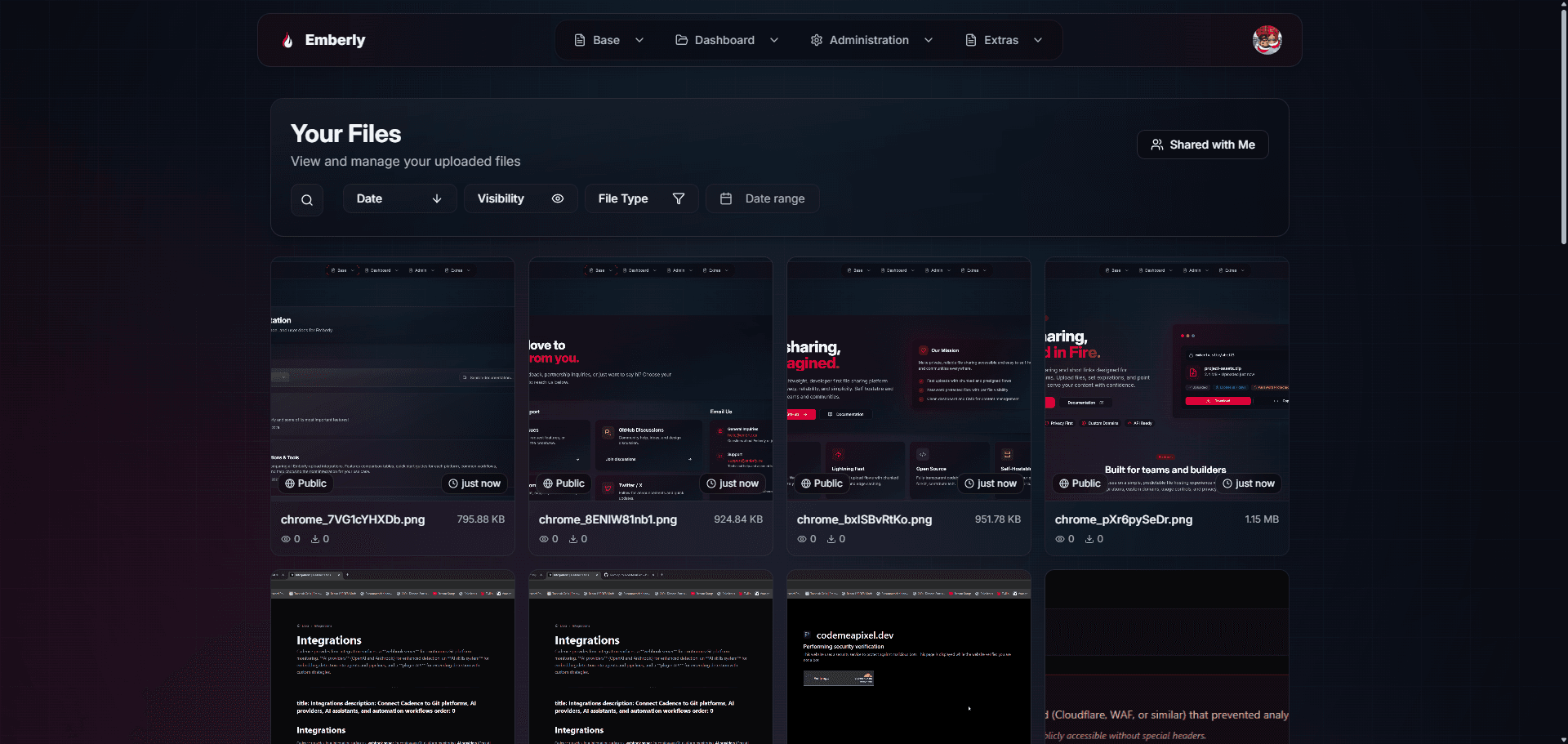The image size is (1568, 744).
Task: Click the download icon under chrome_7VG1cYHXDb.png
Action: [316, 539]
